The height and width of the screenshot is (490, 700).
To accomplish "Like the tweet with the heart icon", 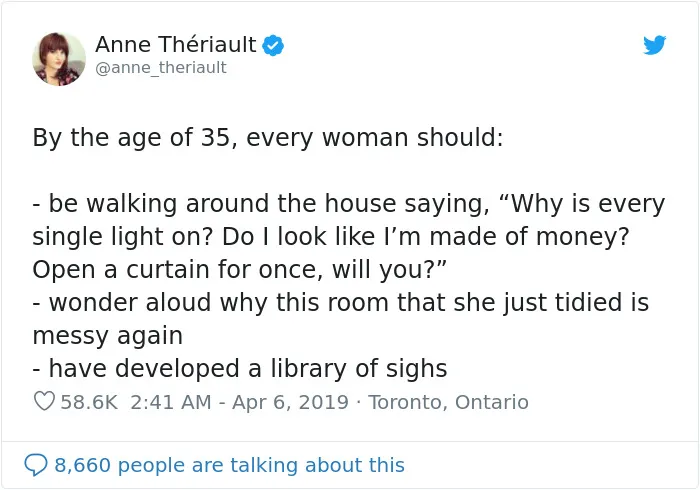I will pos(44,401).
